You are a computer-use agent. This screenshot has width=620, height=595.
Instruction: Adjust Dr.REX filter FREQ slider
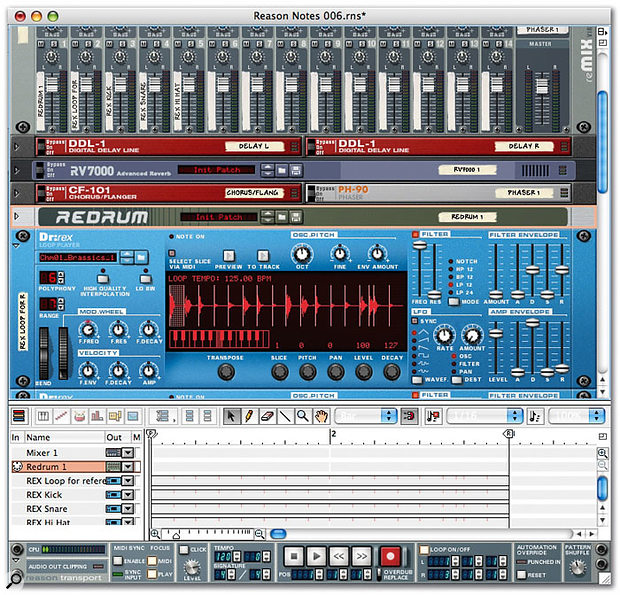tap(420, 246)
